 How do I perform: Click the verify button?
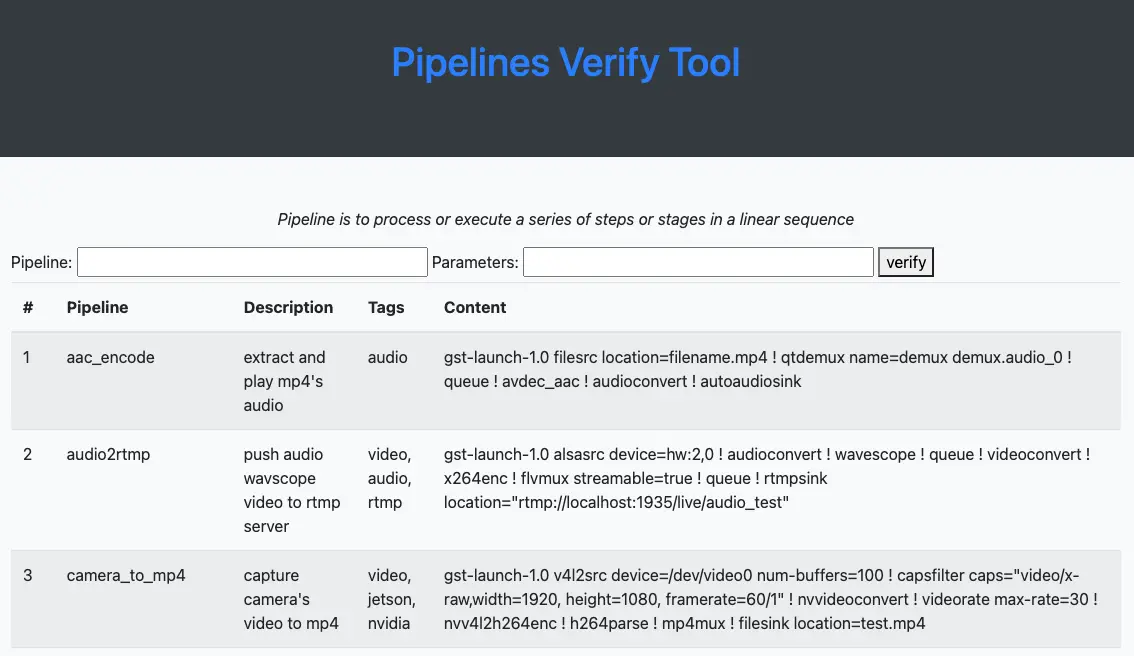click(905, 262)
